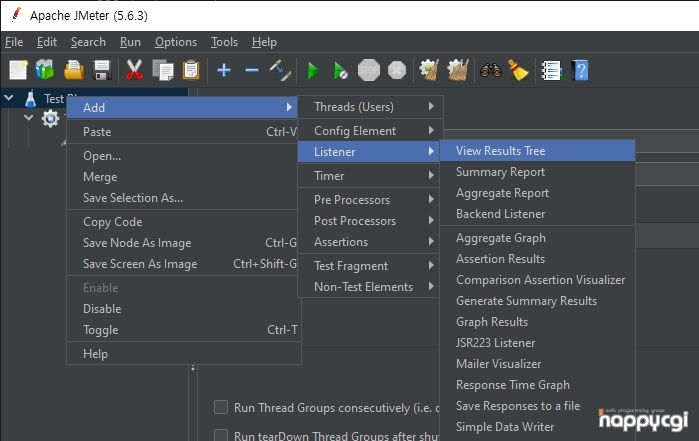Choose Summary Report listener
699x441 pixels.
click(537, 172)
